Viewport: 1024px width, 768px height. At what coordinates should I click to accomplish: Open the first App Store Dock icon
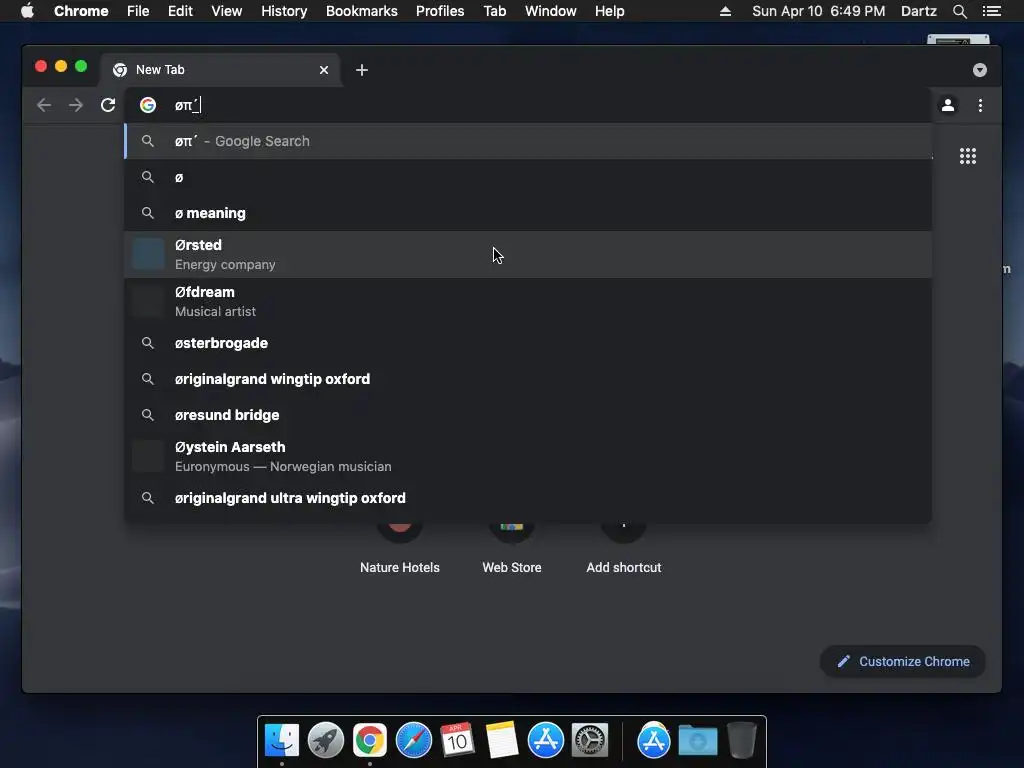click(x=545, y=741)
